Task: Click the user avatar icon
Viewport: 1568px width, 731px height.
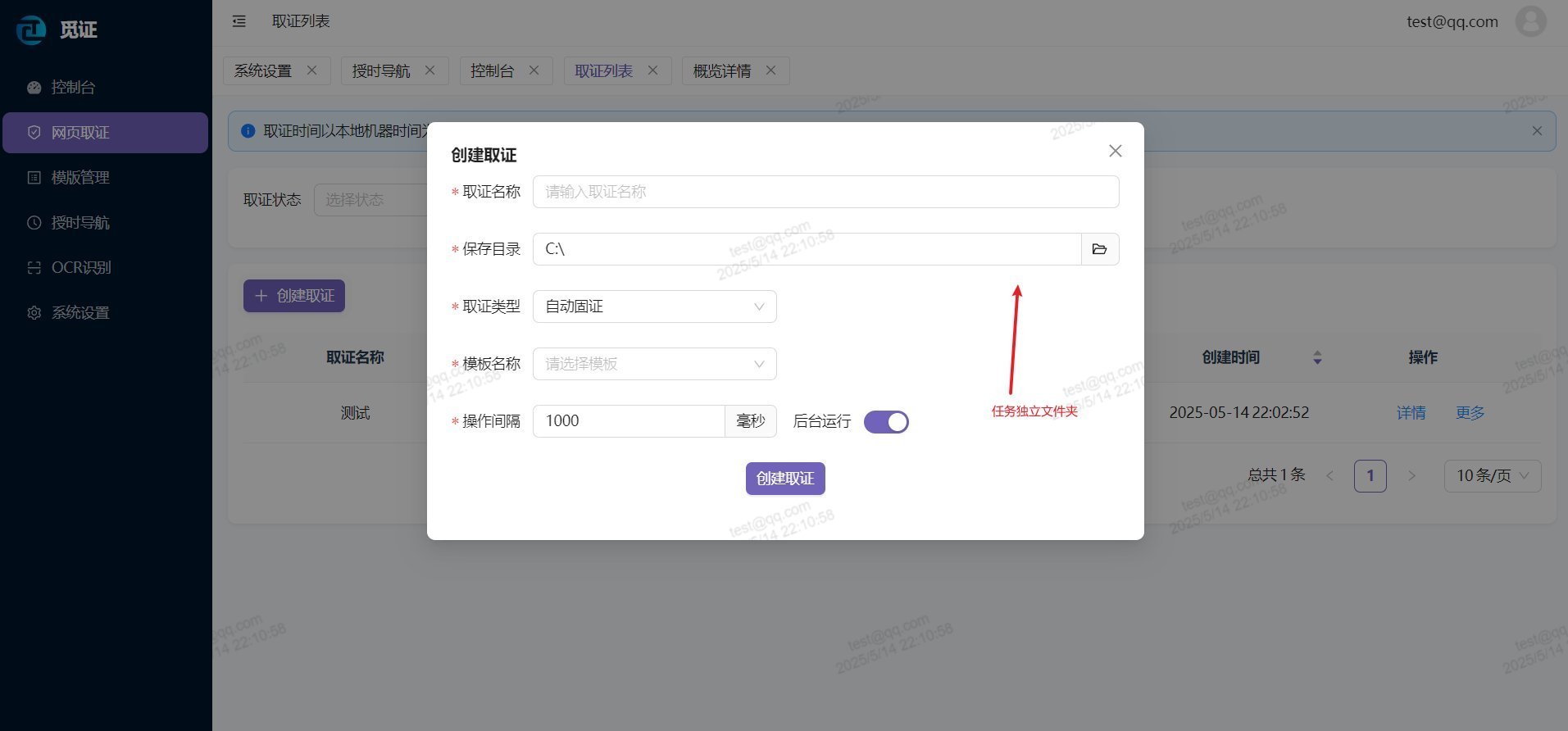Action: click(x=1530, y=22)
